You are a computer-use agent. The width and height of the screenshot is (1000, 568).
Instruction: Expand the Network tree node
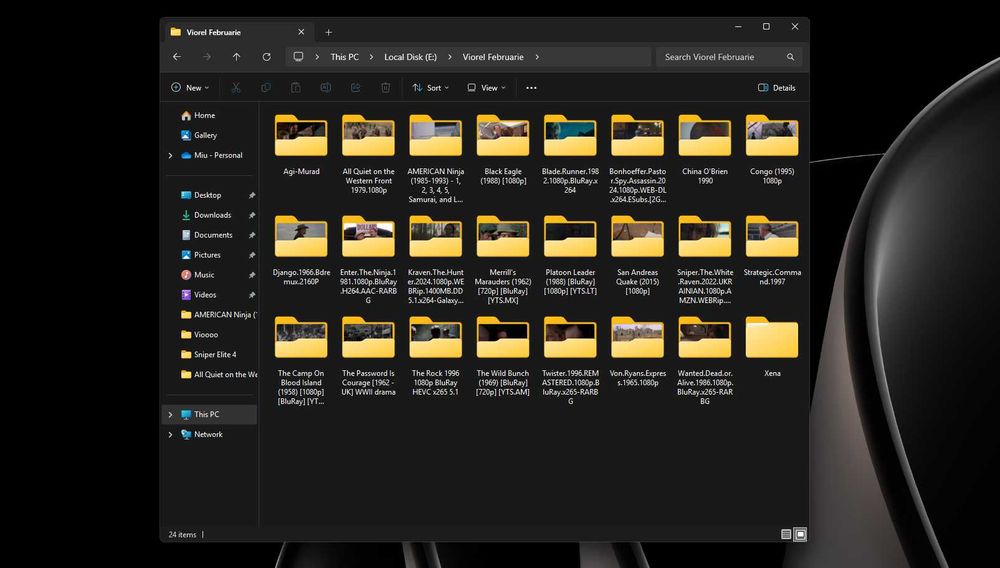pos(170,435)
